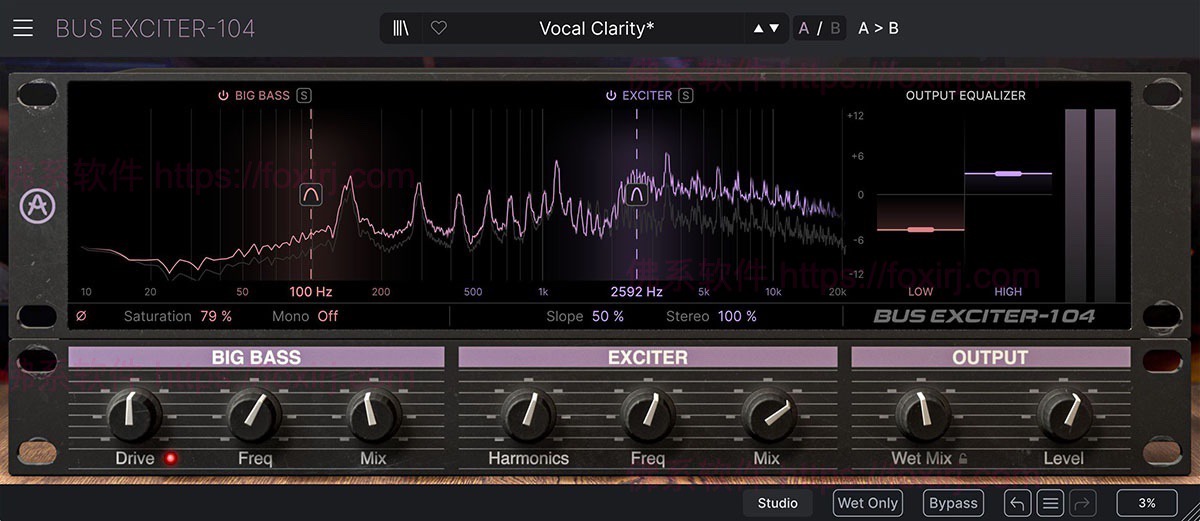Open the edit history list icon

(1050, 503)
